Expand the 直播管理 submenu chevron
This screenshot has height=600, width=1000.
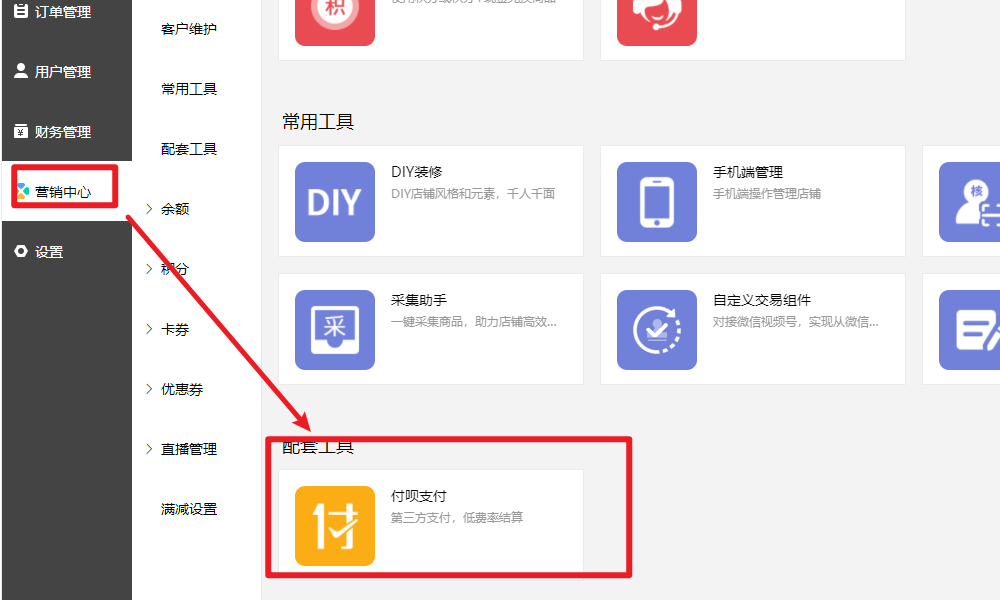point(149,449)
